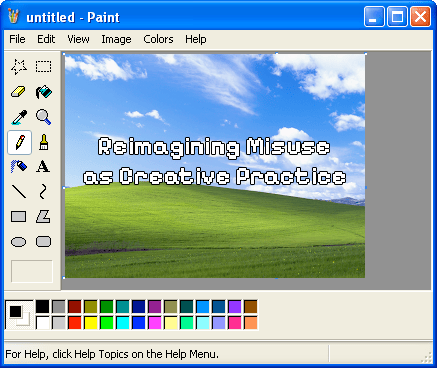Select the Free-Form Select star tool
This screenshot has height=368, width=437.
[x=19, y=67]
